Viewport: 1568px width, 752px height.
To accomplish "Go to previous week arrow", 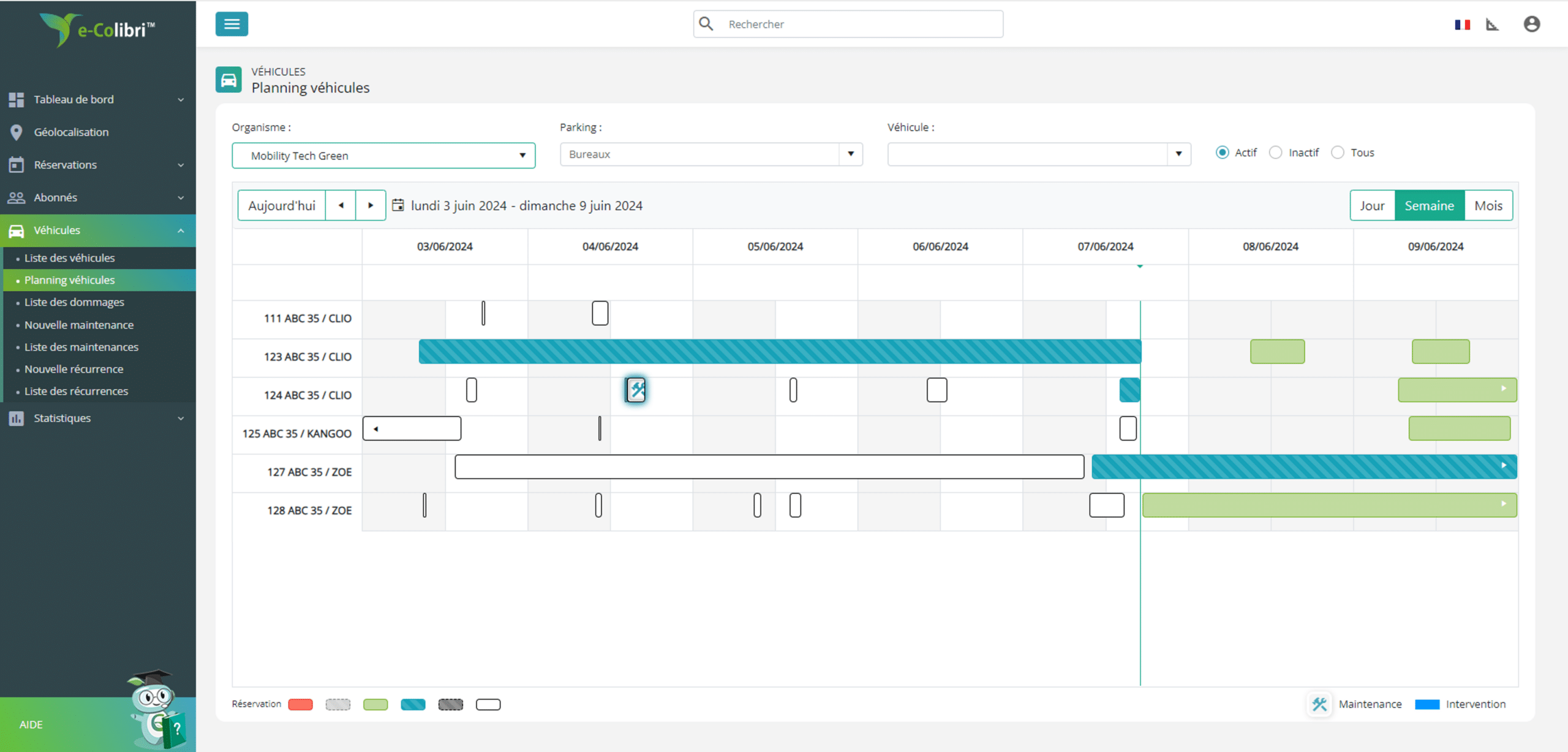I will pos(341,205).
